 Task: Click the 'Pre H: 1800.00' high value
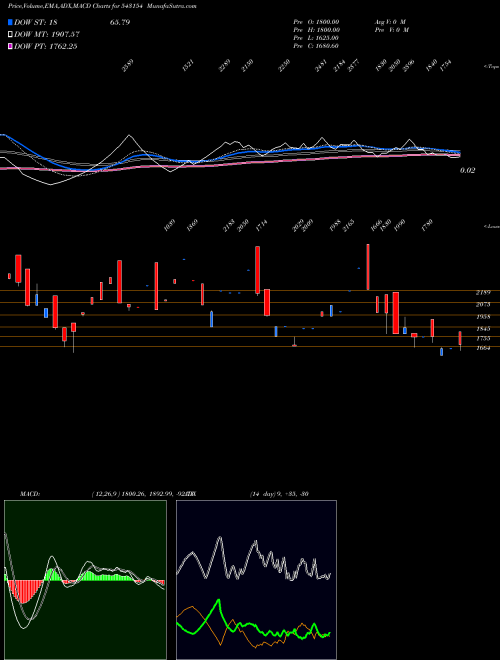pos(316,30)
